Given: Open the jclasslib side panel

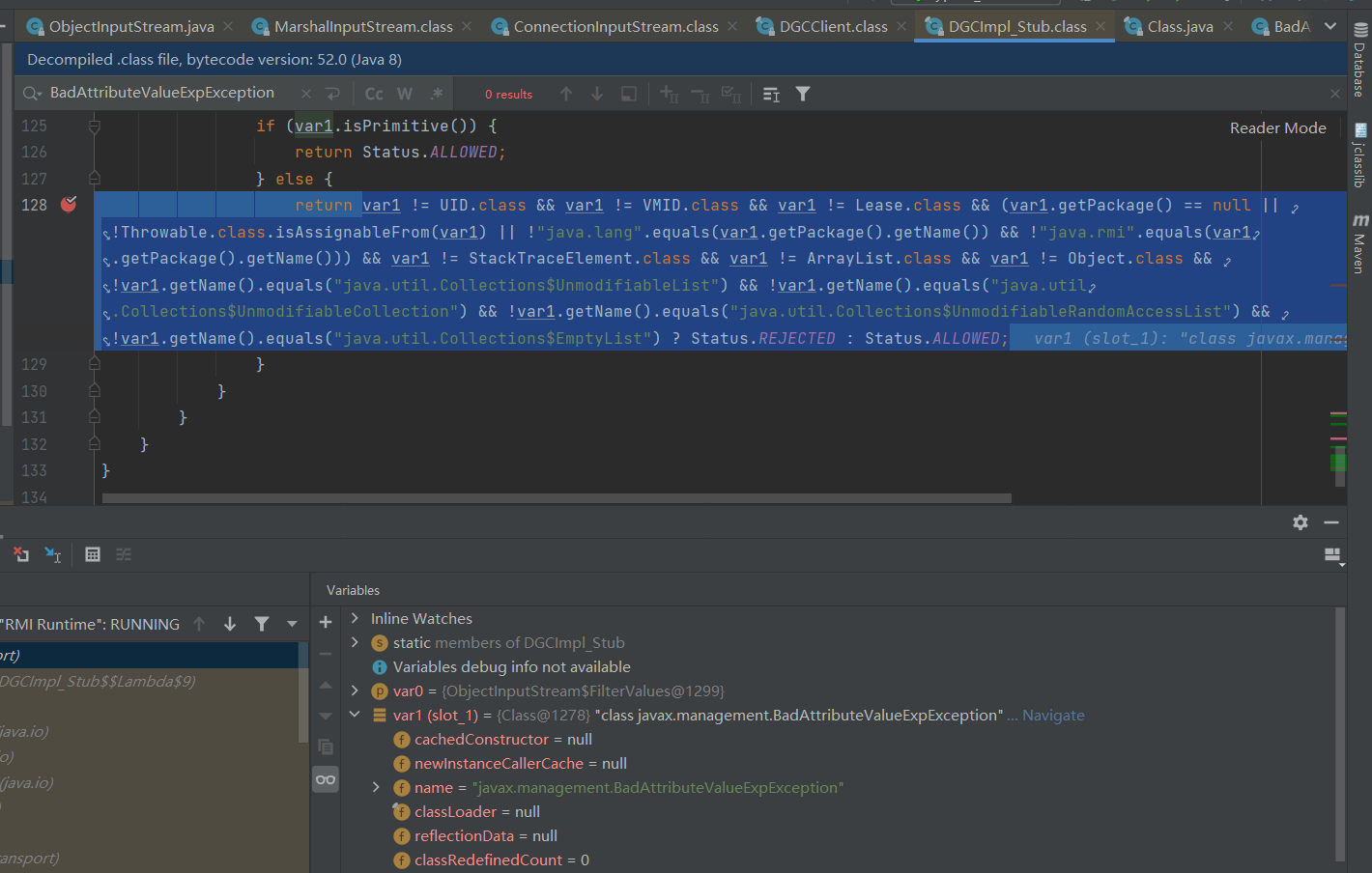Looking at the screenshot, I should [1359, 155].
